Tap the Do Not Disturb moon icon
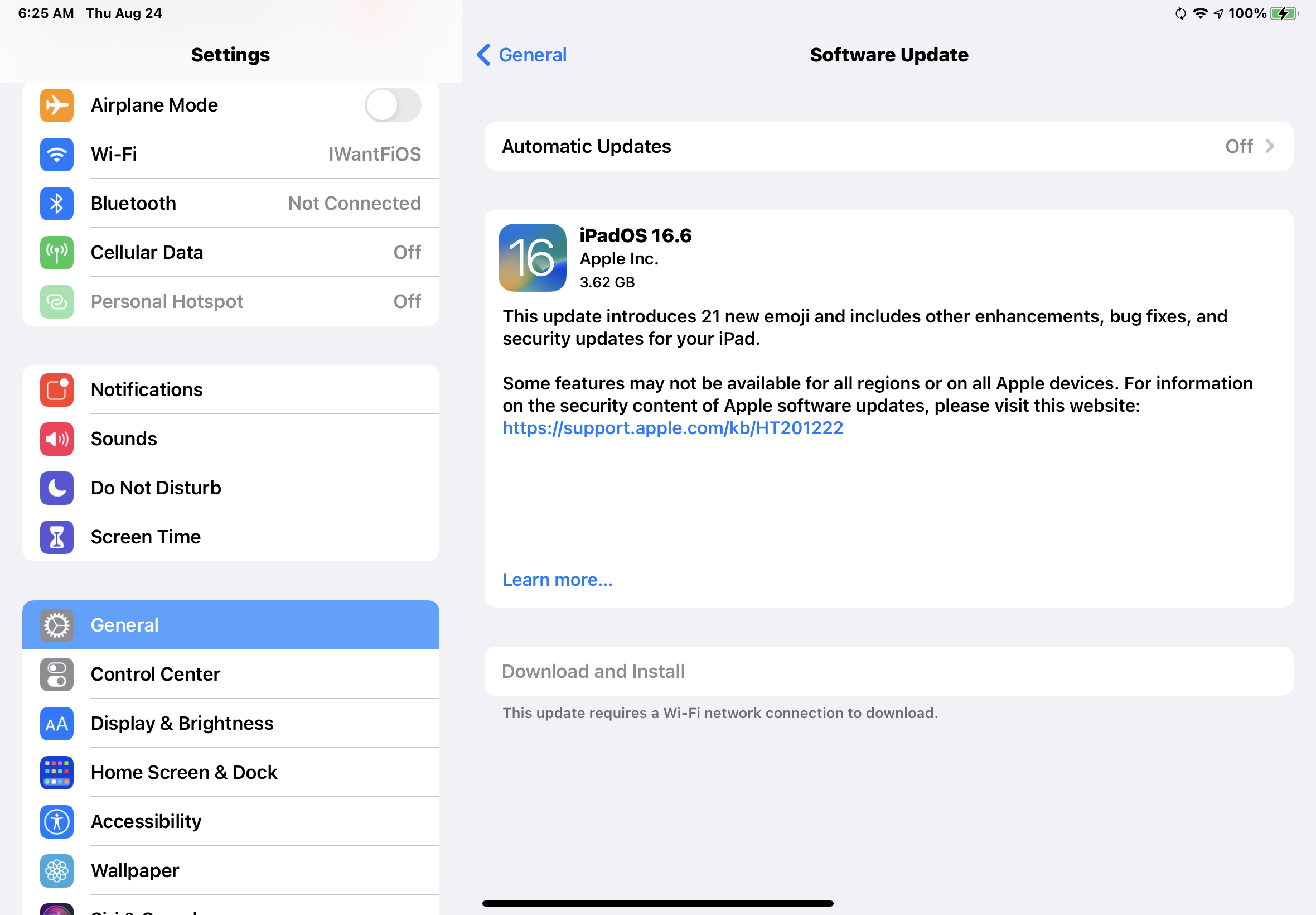The width and height of the screenshot is (1316, 915). [x=57, y=488]
